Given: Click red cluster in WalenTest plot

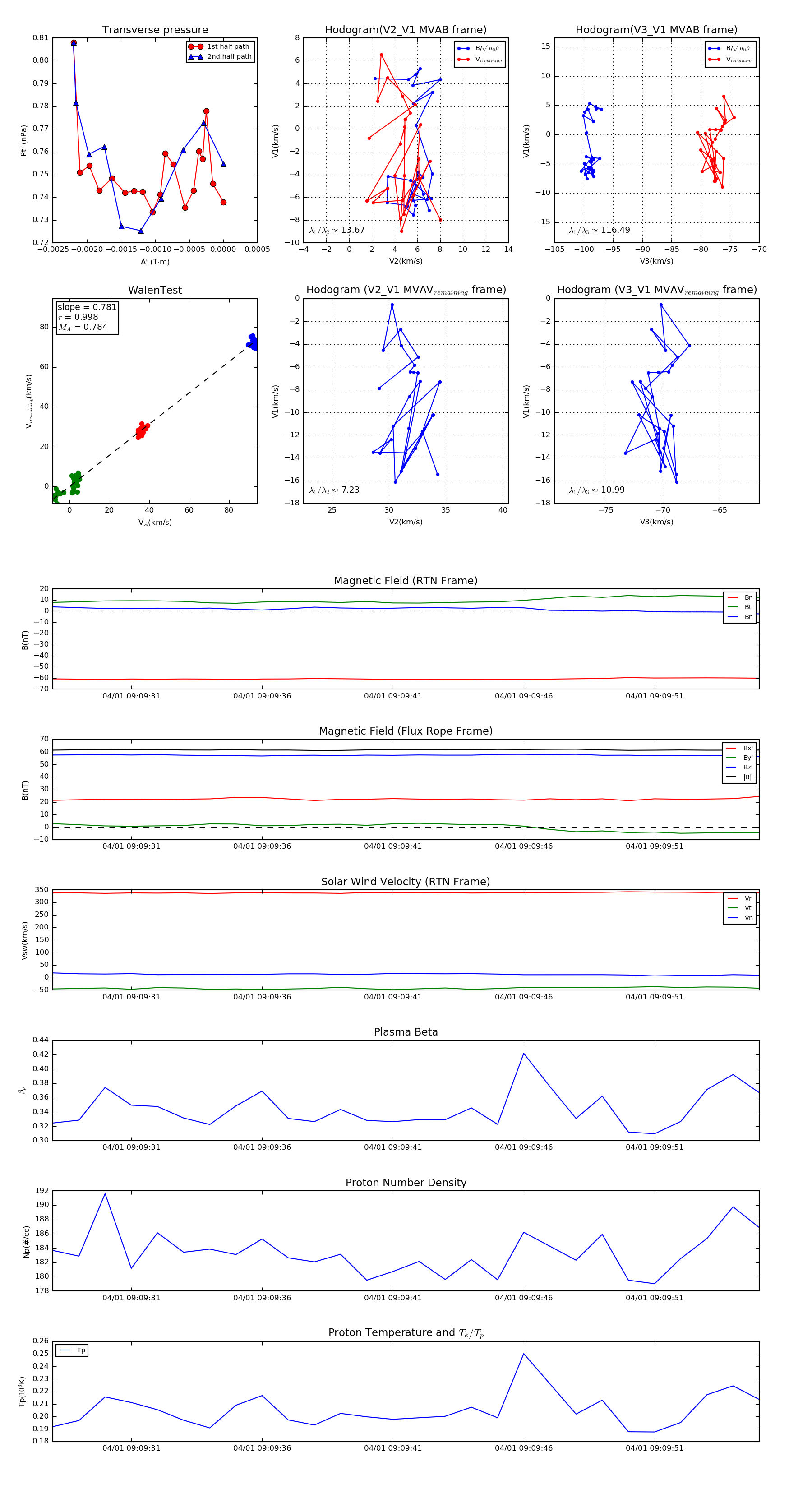Looking at the screenshot, I should point(142,430).
